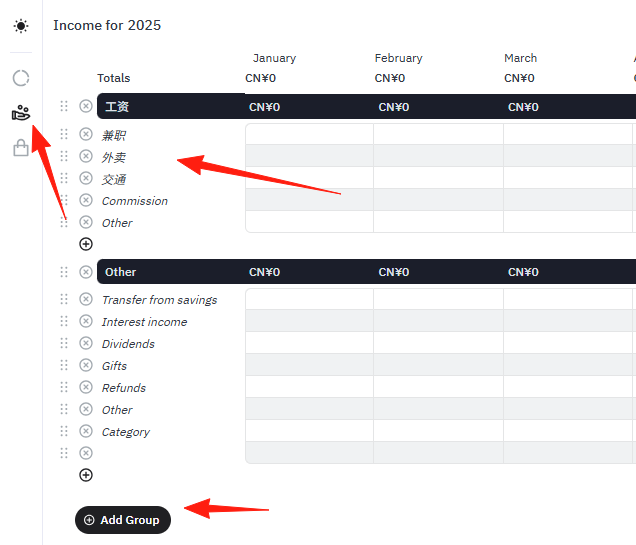
Task: Open the Expenses shopping bag sidebar icon
Action: coord(21,148)
